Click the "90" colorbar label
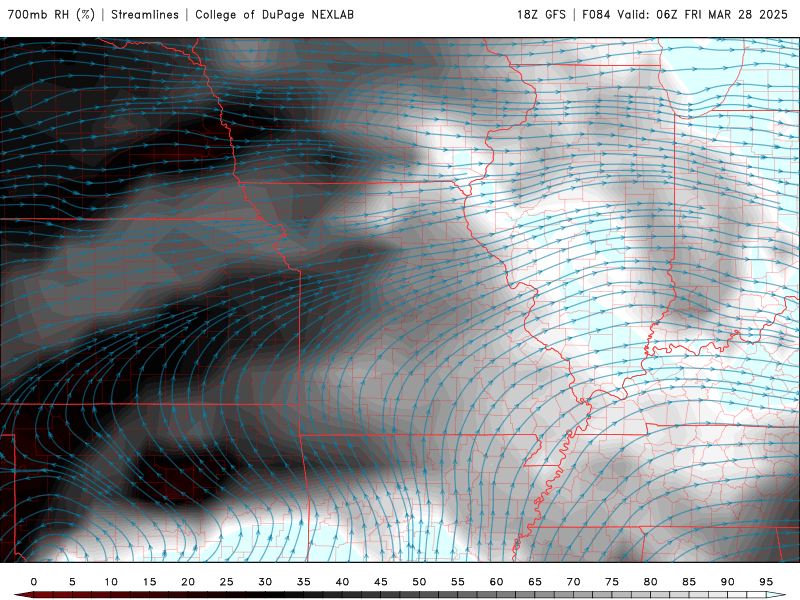This screenshot has width=800, height=600. pos(728,582)
